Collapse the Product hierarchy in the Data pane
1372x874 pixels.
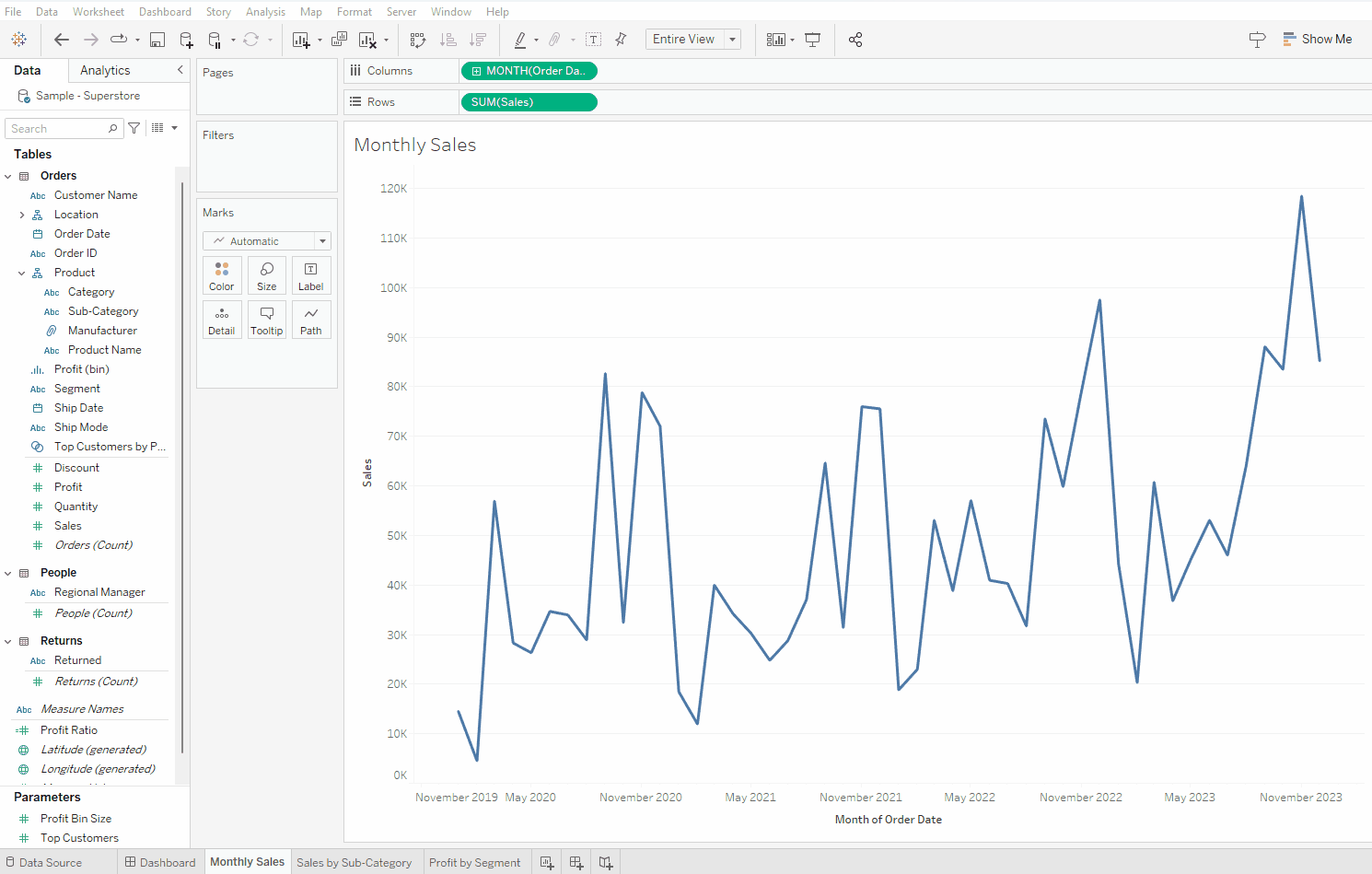point(21,274)
